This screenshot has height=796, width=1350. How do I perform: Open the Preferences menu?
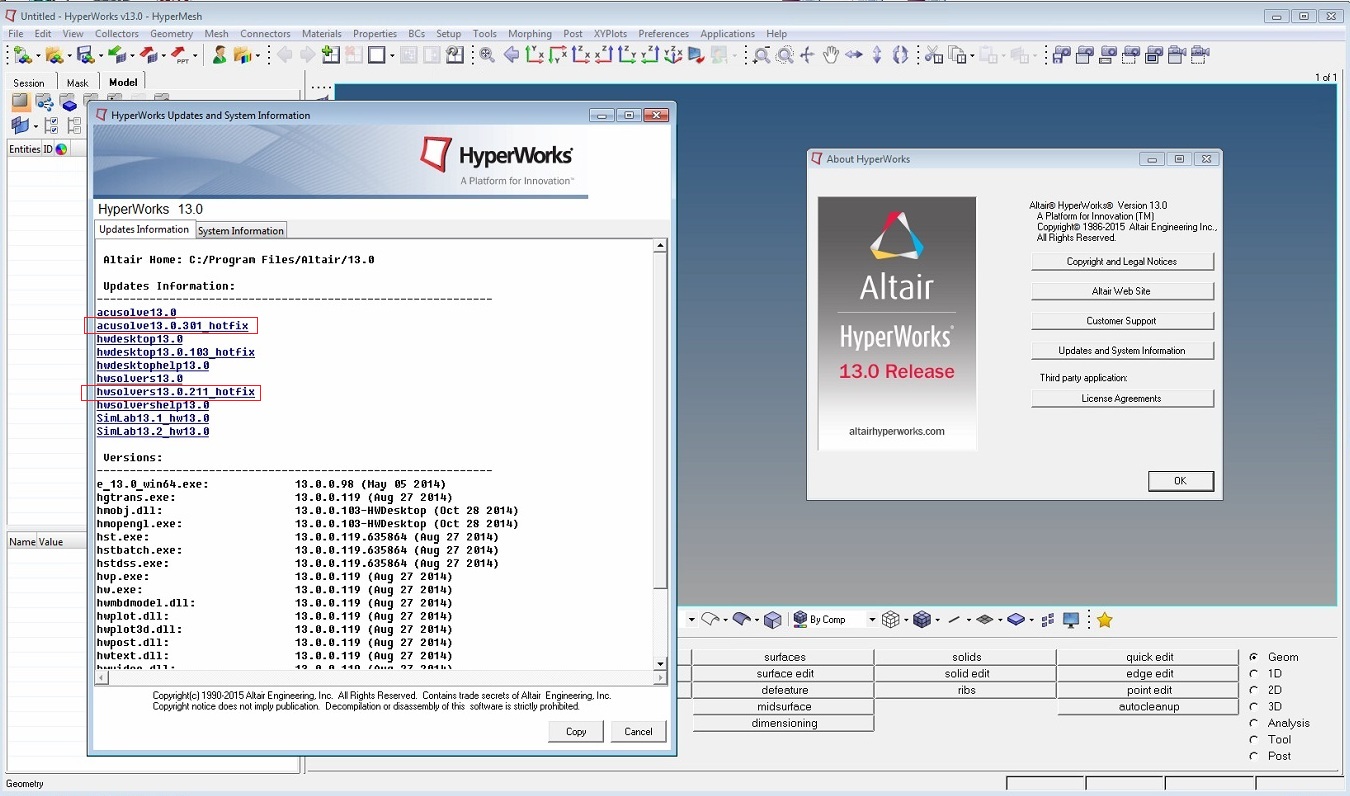tap(664, 34)
